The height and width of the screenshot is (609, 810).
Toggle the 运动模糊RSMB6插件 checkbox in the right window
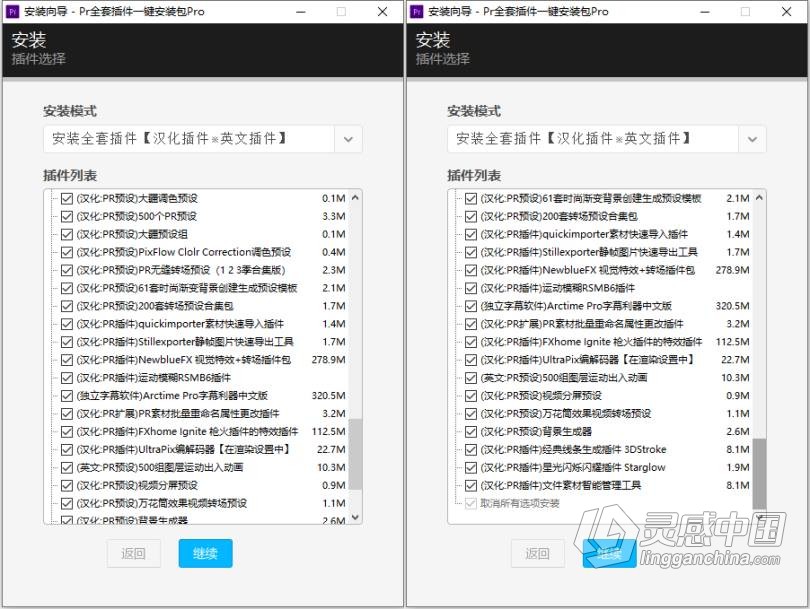(x=471, y=288)
